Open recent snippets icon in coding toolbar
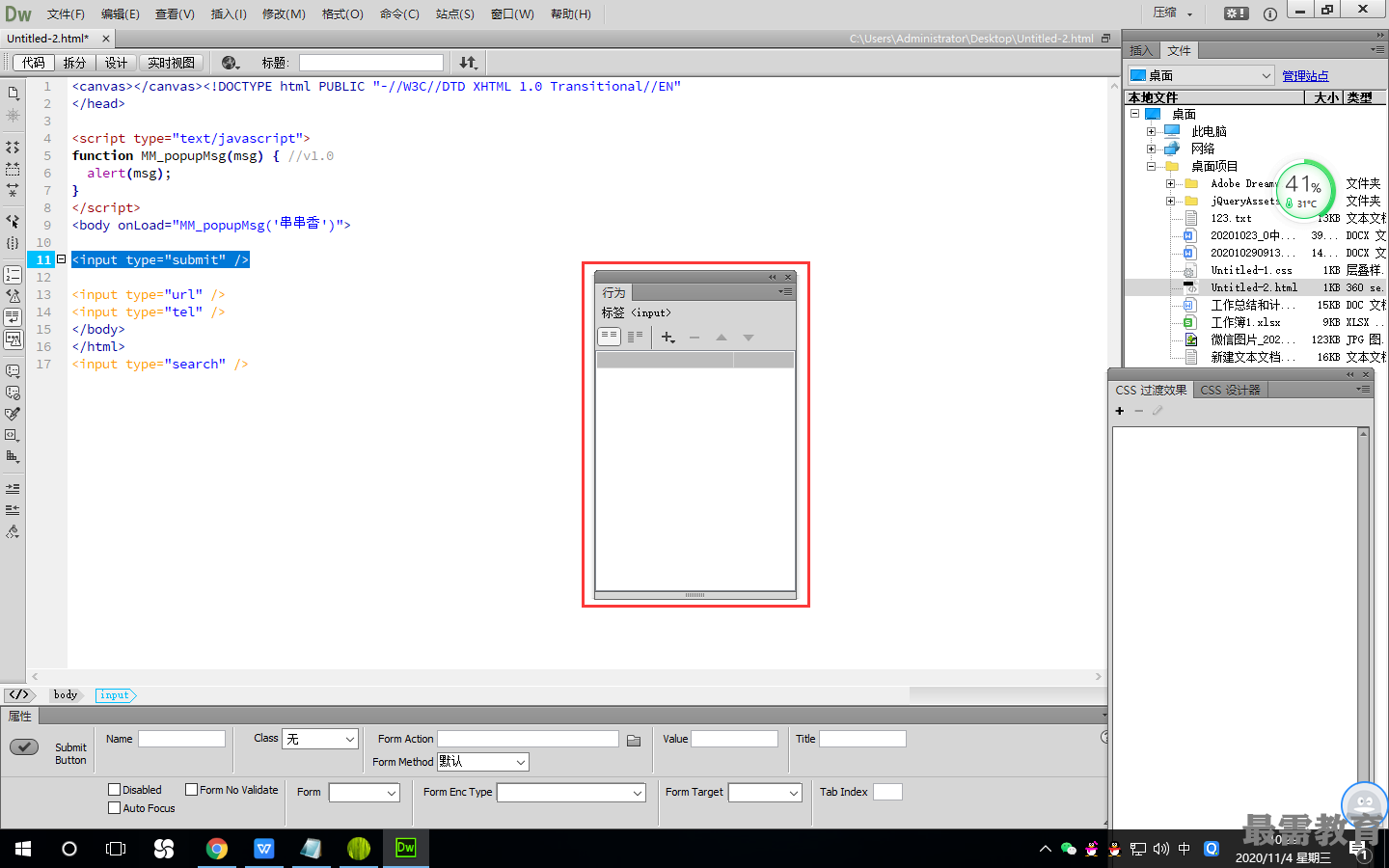 point(13,435)
